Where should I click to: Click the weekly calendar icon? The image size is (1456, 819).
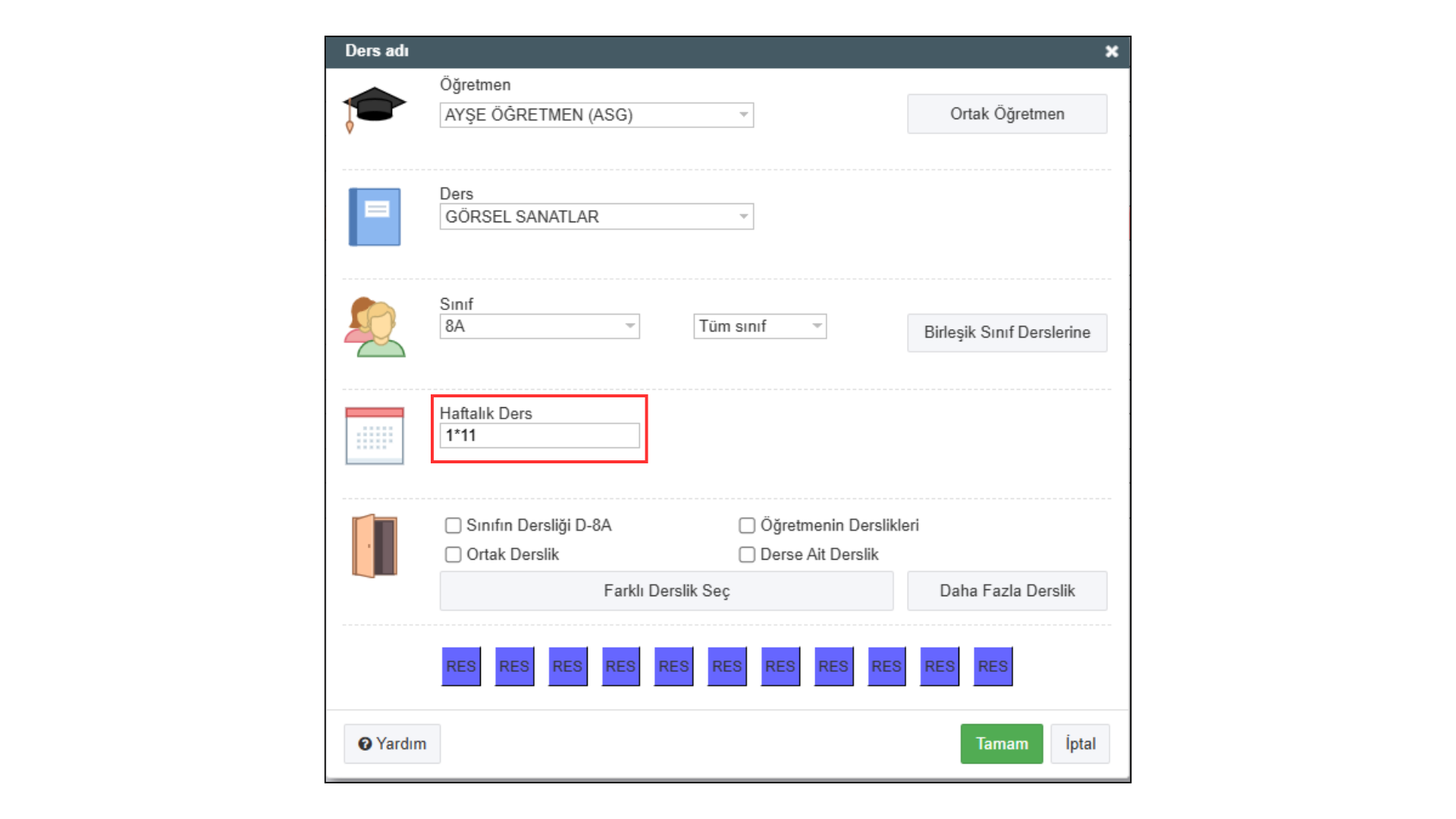click(x=375, y=435)
